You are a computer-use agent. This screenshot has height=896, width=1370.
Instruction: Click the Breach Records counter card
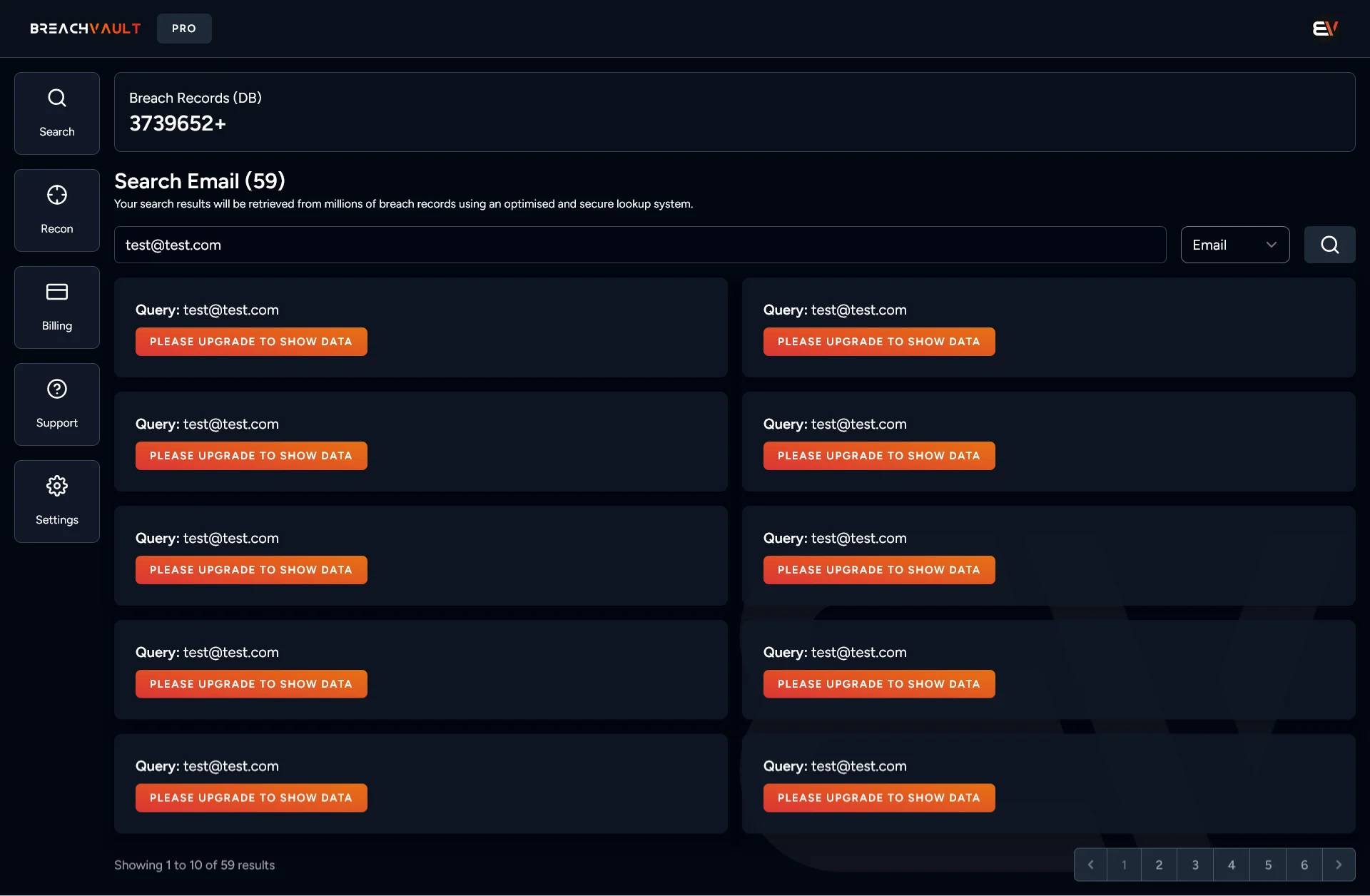pos(734,112)
